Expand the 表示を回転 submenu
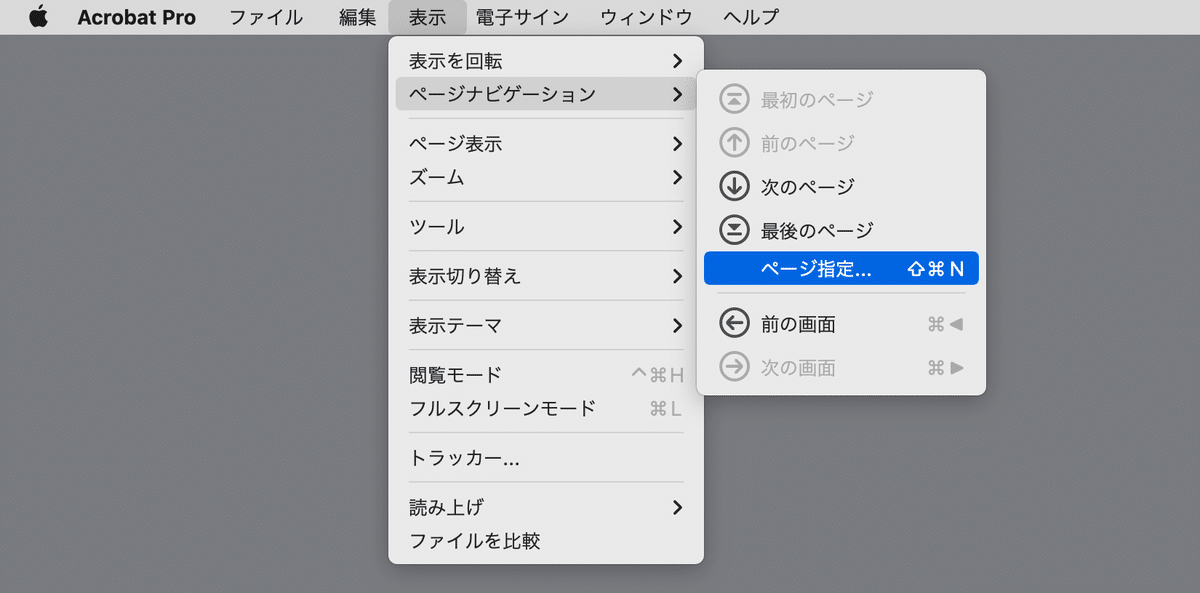This screenshot has height=593, width=1200. (x=546, y=61)
